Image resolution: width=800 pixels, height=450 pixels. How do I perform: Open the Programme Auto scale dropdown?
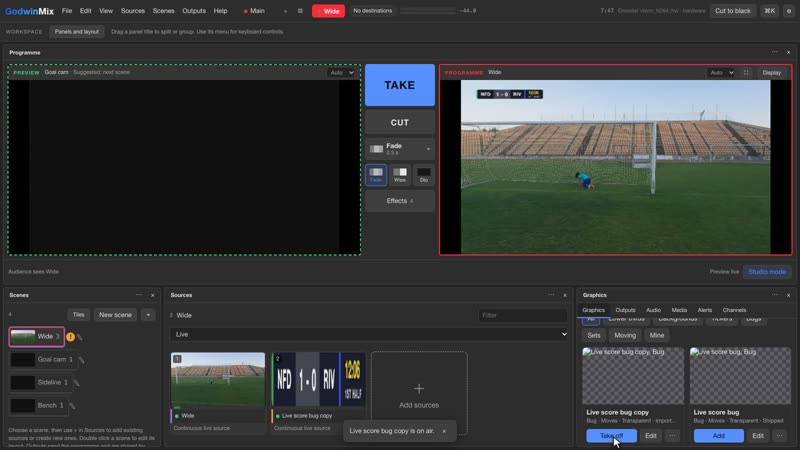pos(721,72)
